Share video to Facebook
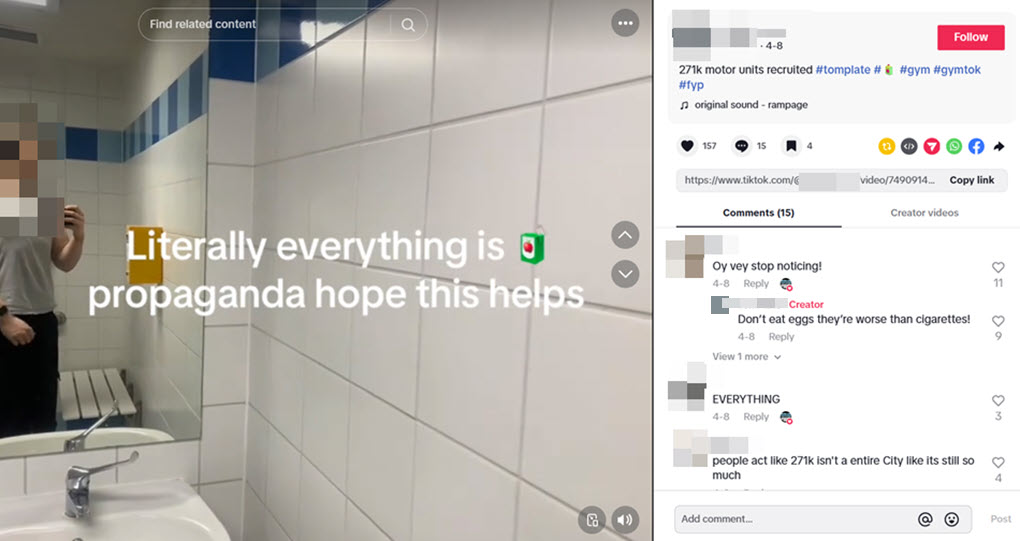 tap(976, 146)
